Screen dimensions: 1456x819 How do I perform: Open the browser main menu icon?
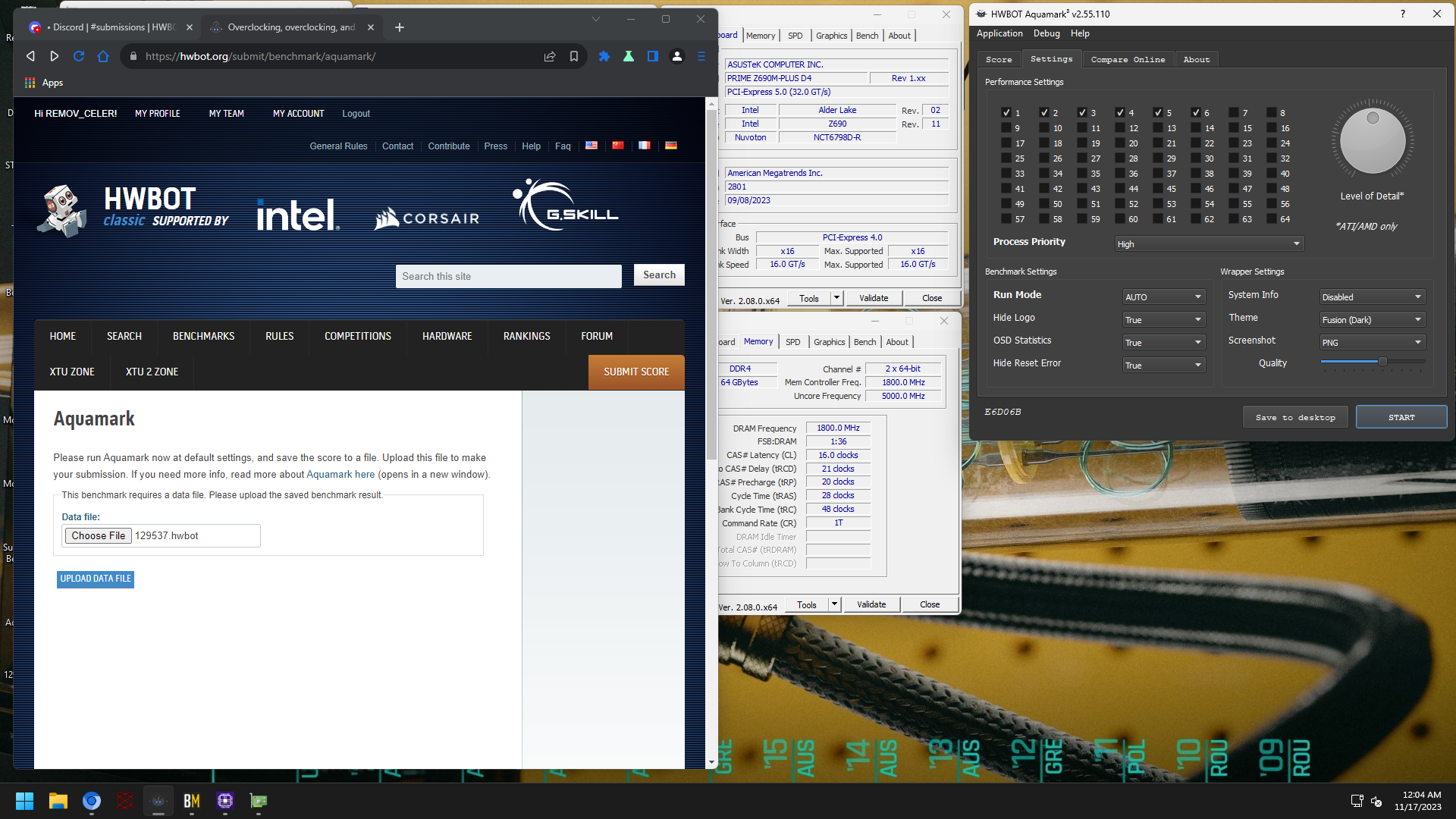pos(701,56)
